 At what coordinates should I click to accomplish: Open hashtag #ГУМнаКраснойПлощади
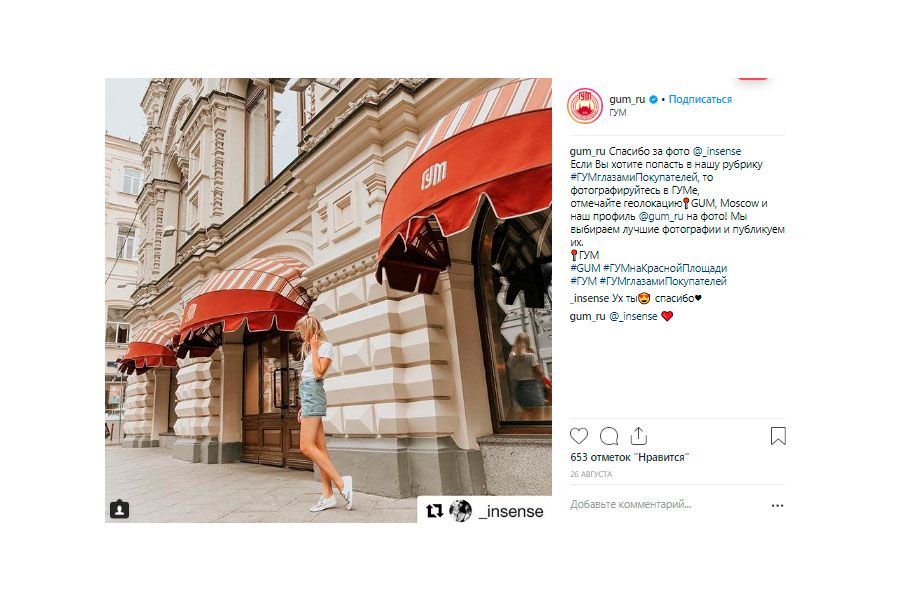click(665, 268)
